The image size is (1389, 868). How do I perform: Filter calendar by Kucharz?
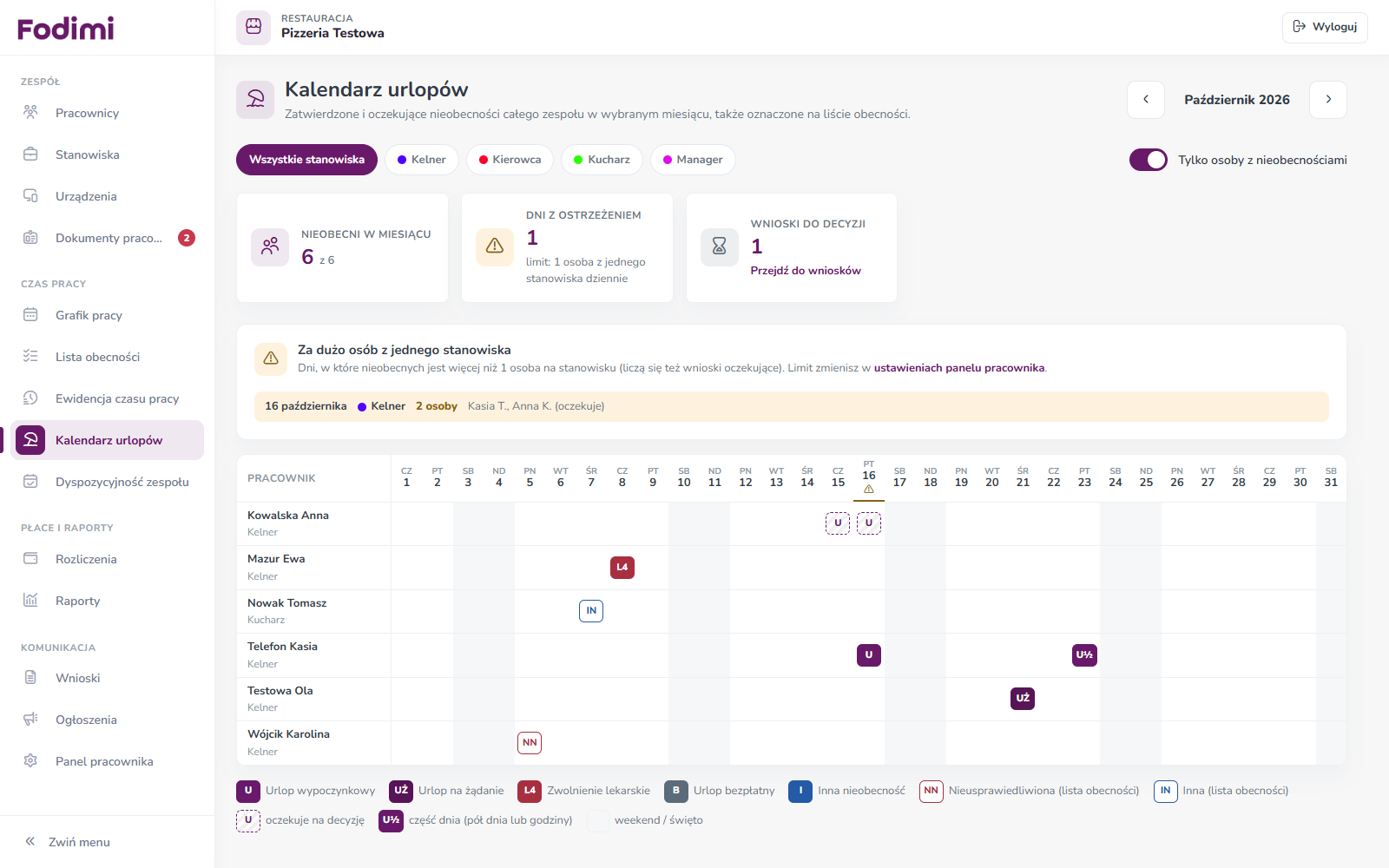pos(602,160)
